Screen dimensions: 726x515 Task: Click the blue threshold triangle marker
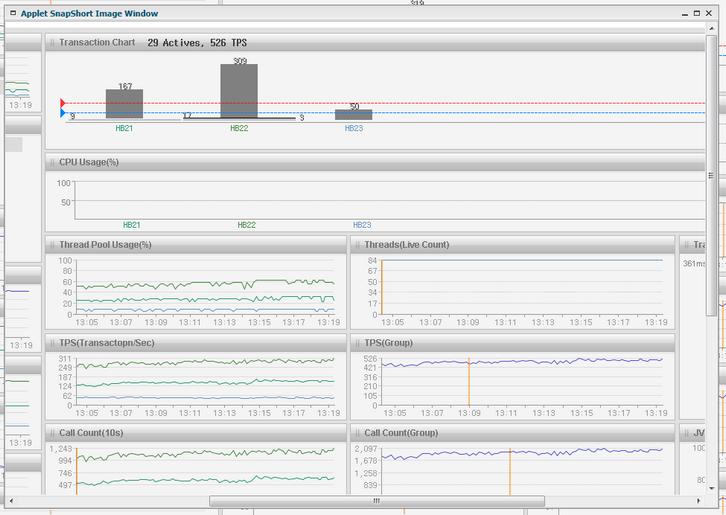pyautogui.click(x=63, y=114)
